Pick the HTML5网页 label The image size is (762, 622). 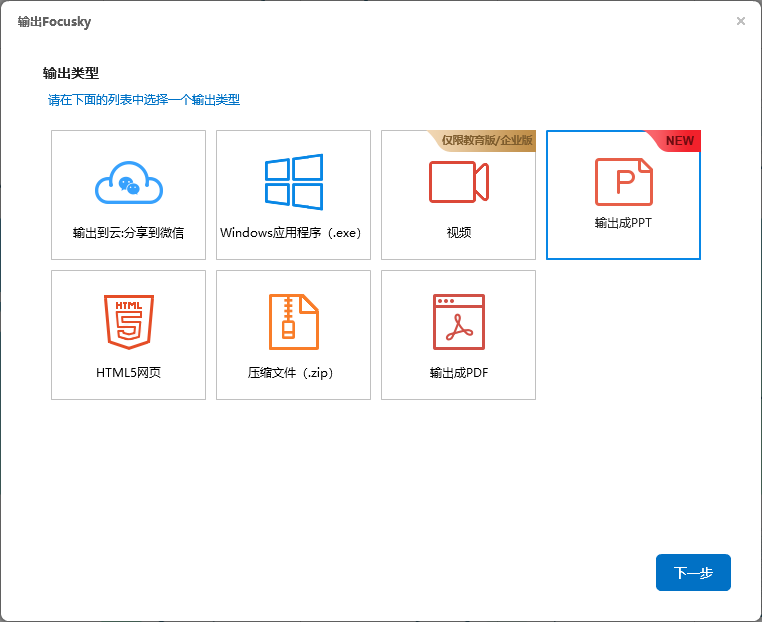coord(128,373)
